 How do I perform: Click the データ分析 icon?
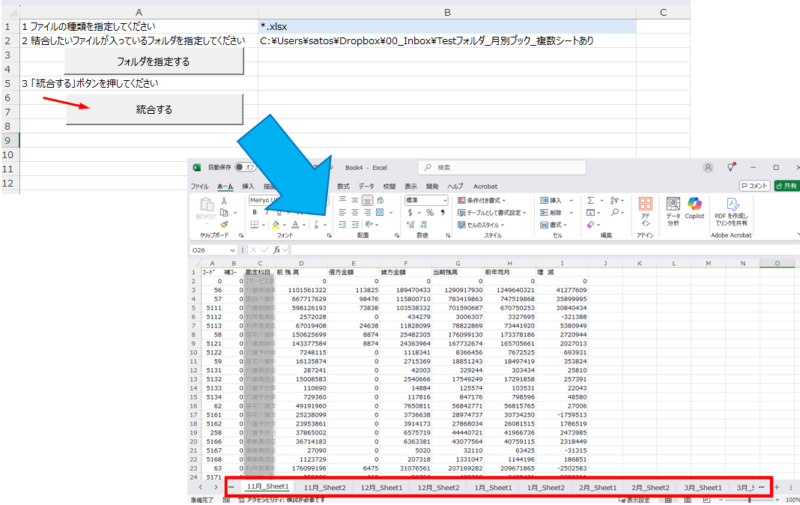[x=672, y=208]
